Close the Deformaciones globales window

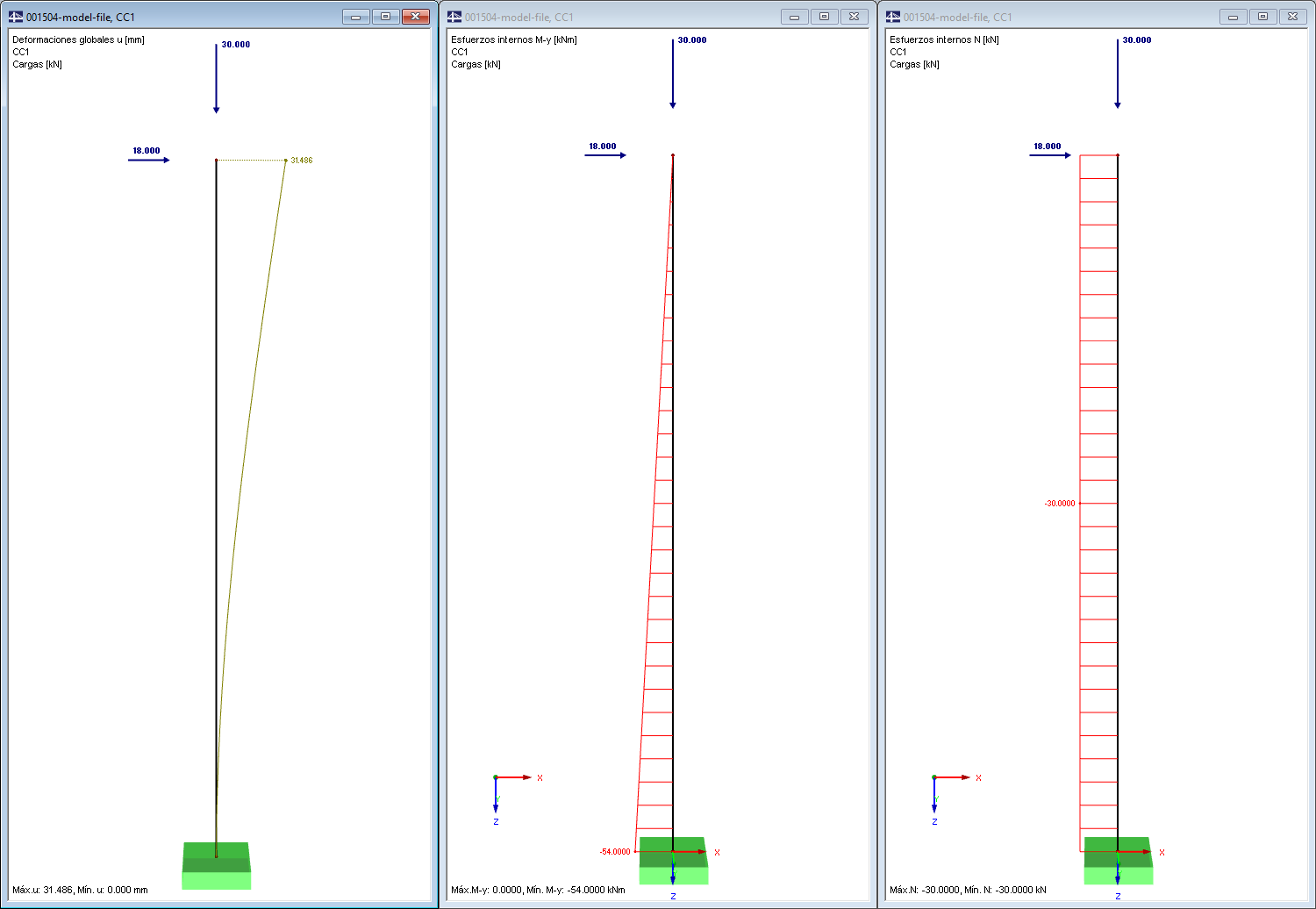point(415,17)
